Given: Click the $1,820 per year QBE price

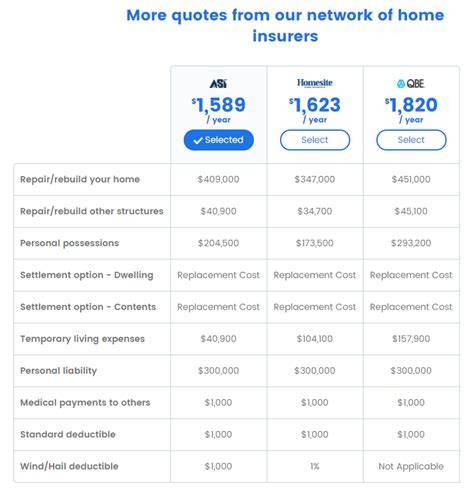Looking at the screenshot, I should tap(411, 110).
